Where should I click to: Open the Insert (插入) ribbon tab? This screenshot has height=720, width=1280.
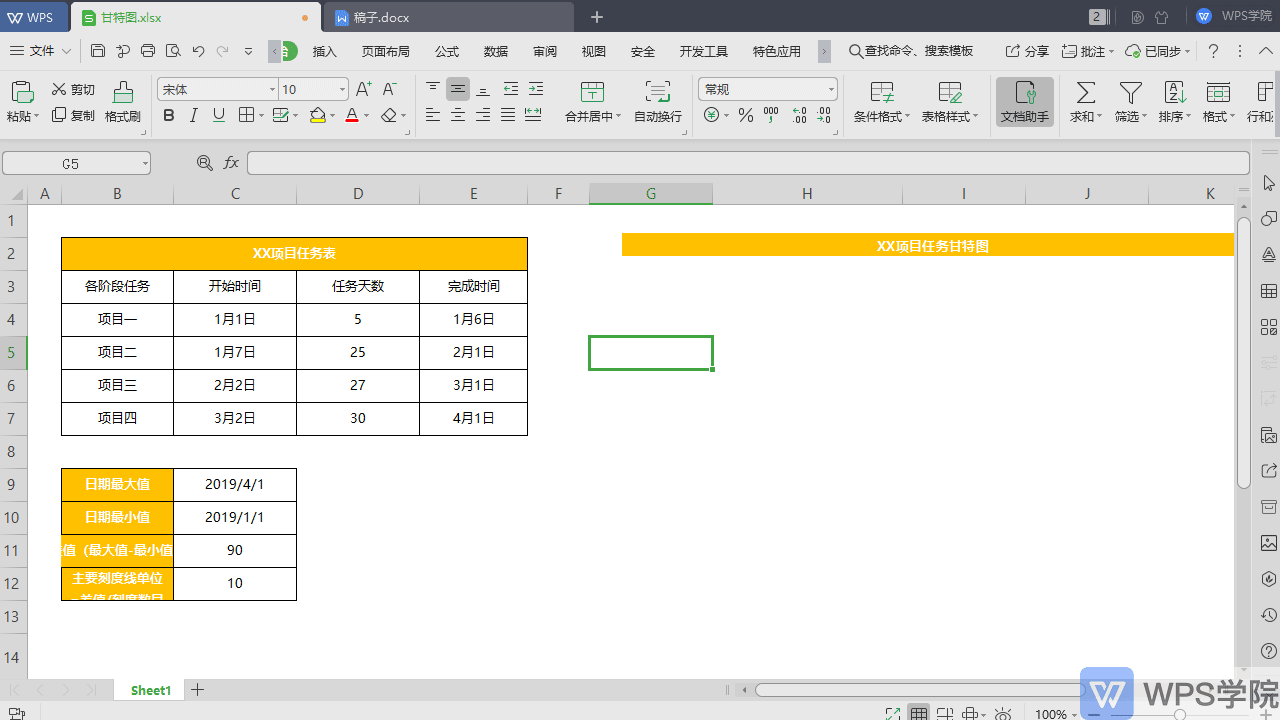point(325,51)
